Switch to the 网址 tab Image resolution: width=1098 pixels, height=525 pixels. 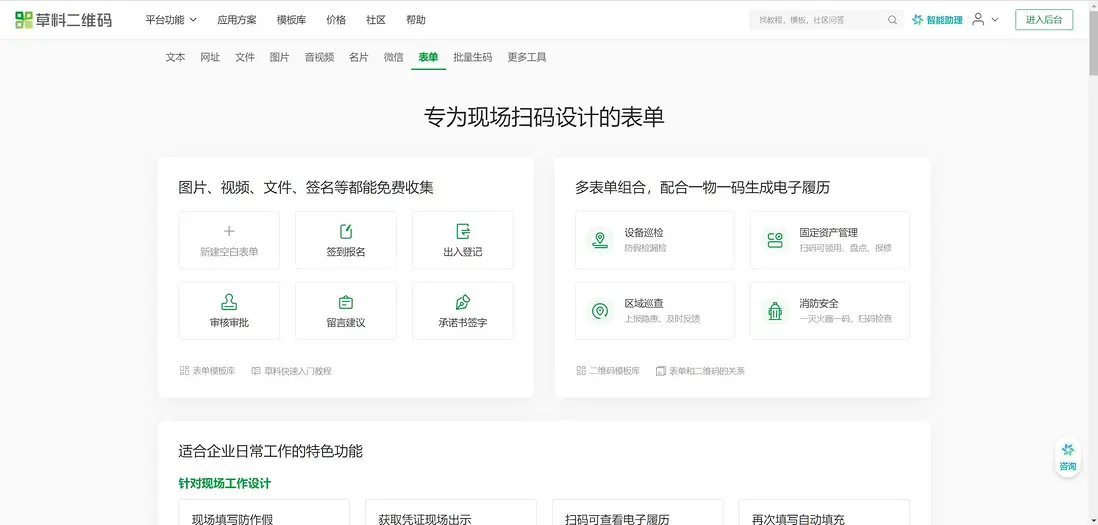click(x=210, y=57)
